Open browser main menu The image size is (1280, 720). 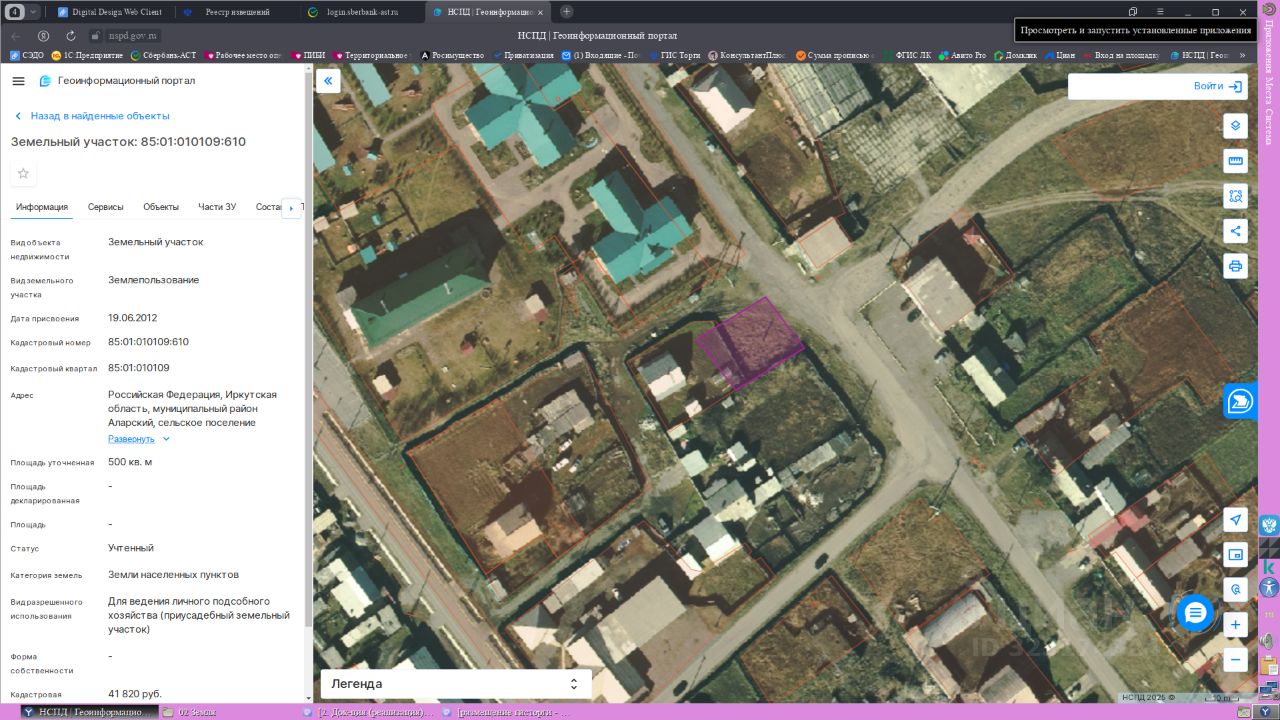[1161, 12]
